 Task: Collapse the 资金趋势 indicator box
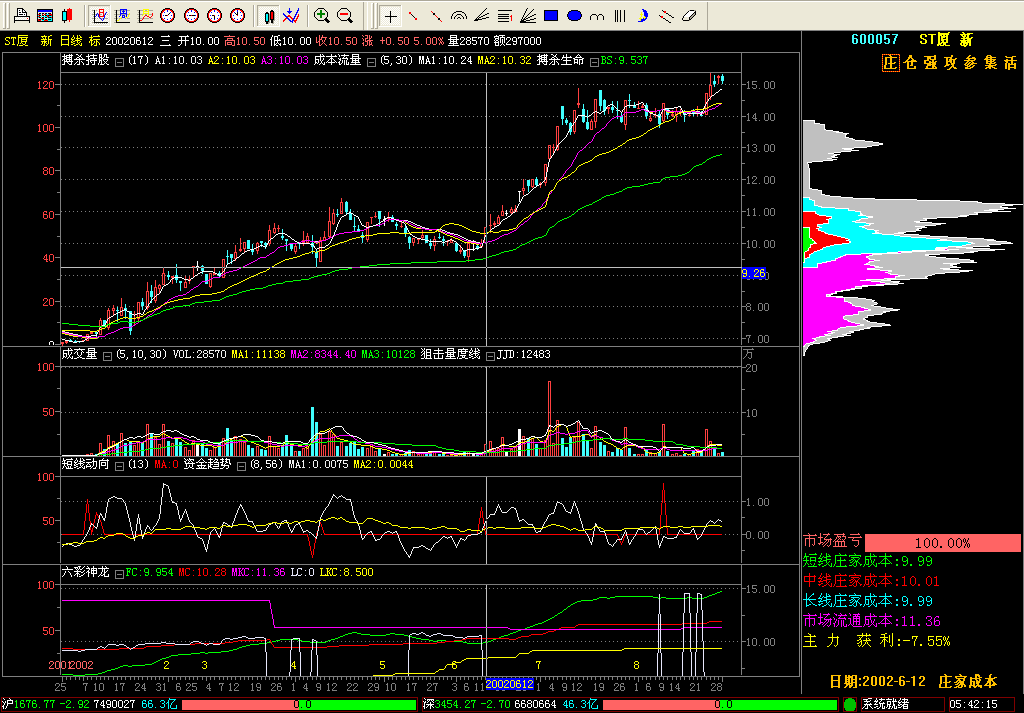click(x=241, y=466)
